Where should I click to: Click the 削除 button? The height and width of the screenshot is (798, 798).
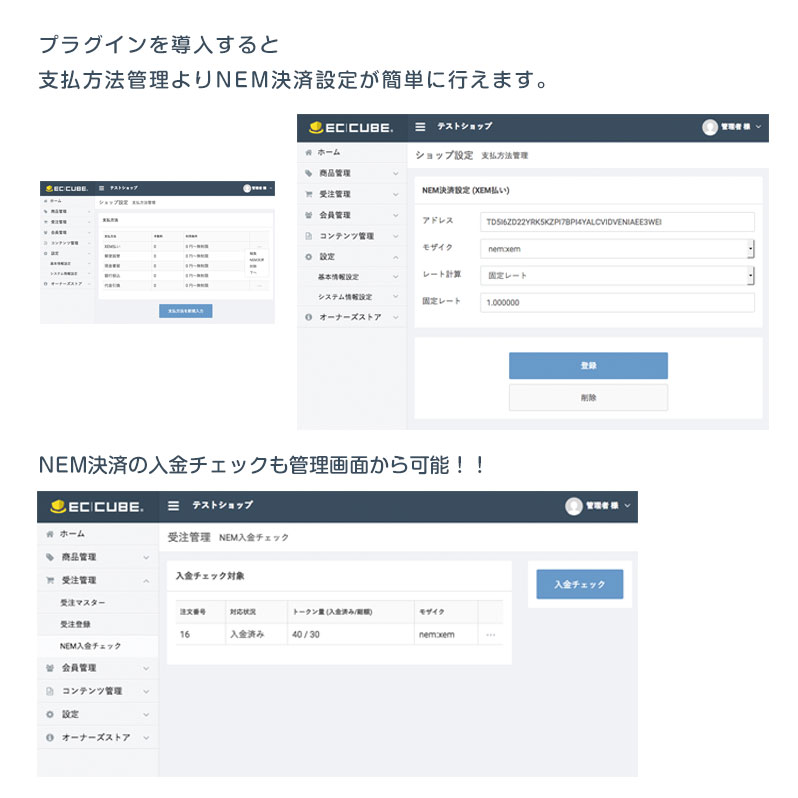coord(588,397)
